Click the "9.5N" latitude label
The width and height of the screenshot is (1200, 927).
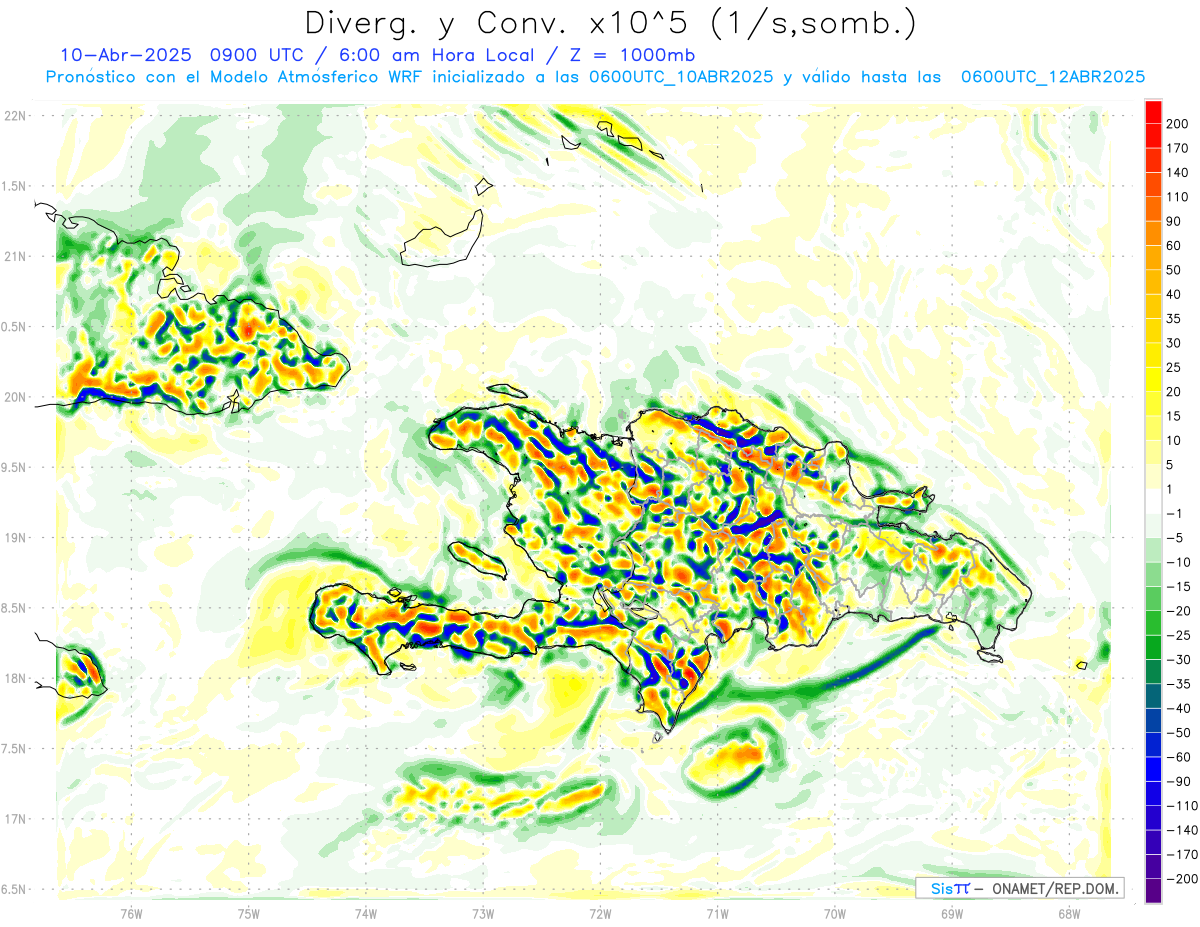(14, 467)
